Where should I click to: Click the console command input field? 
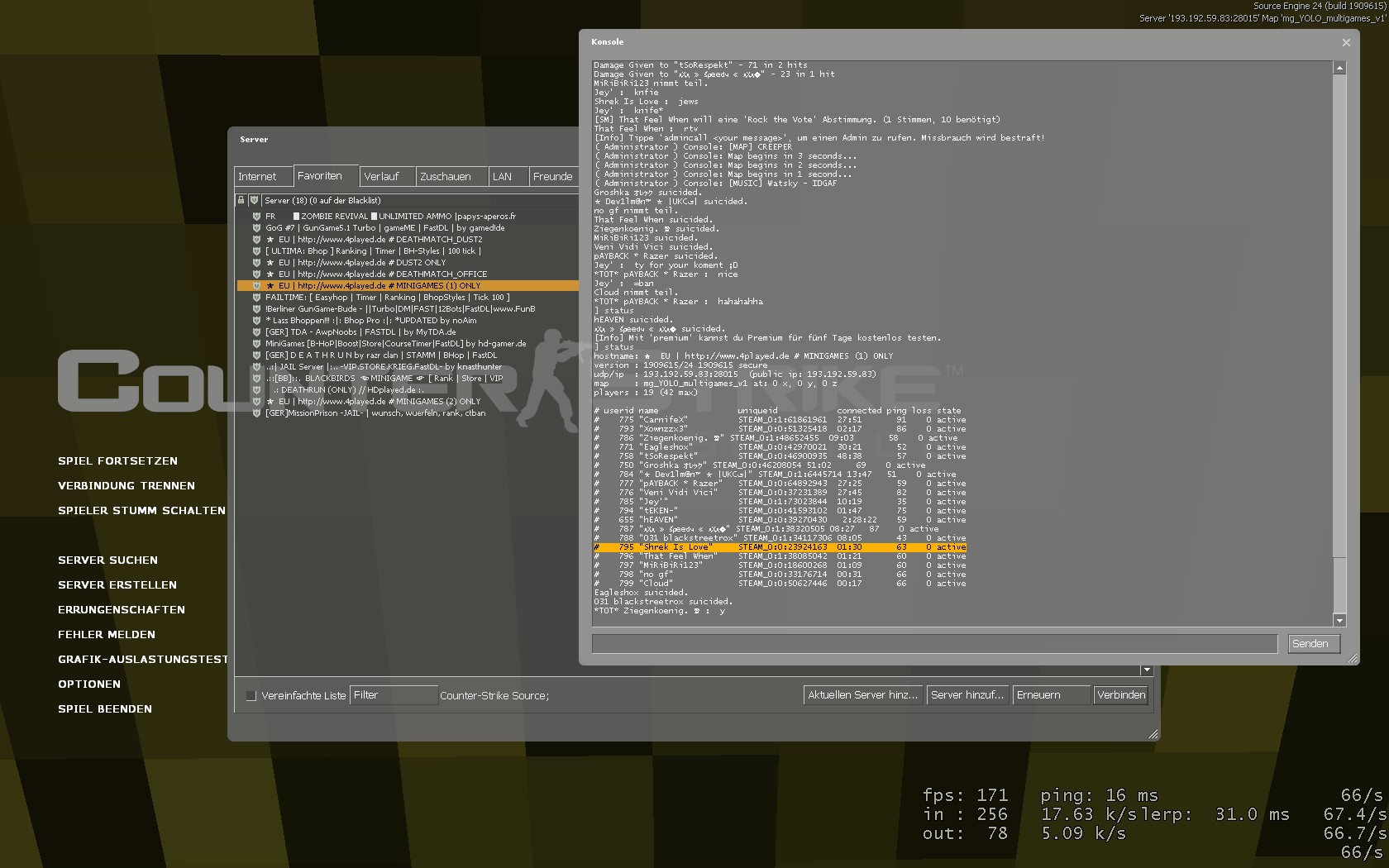click(935, 644)
